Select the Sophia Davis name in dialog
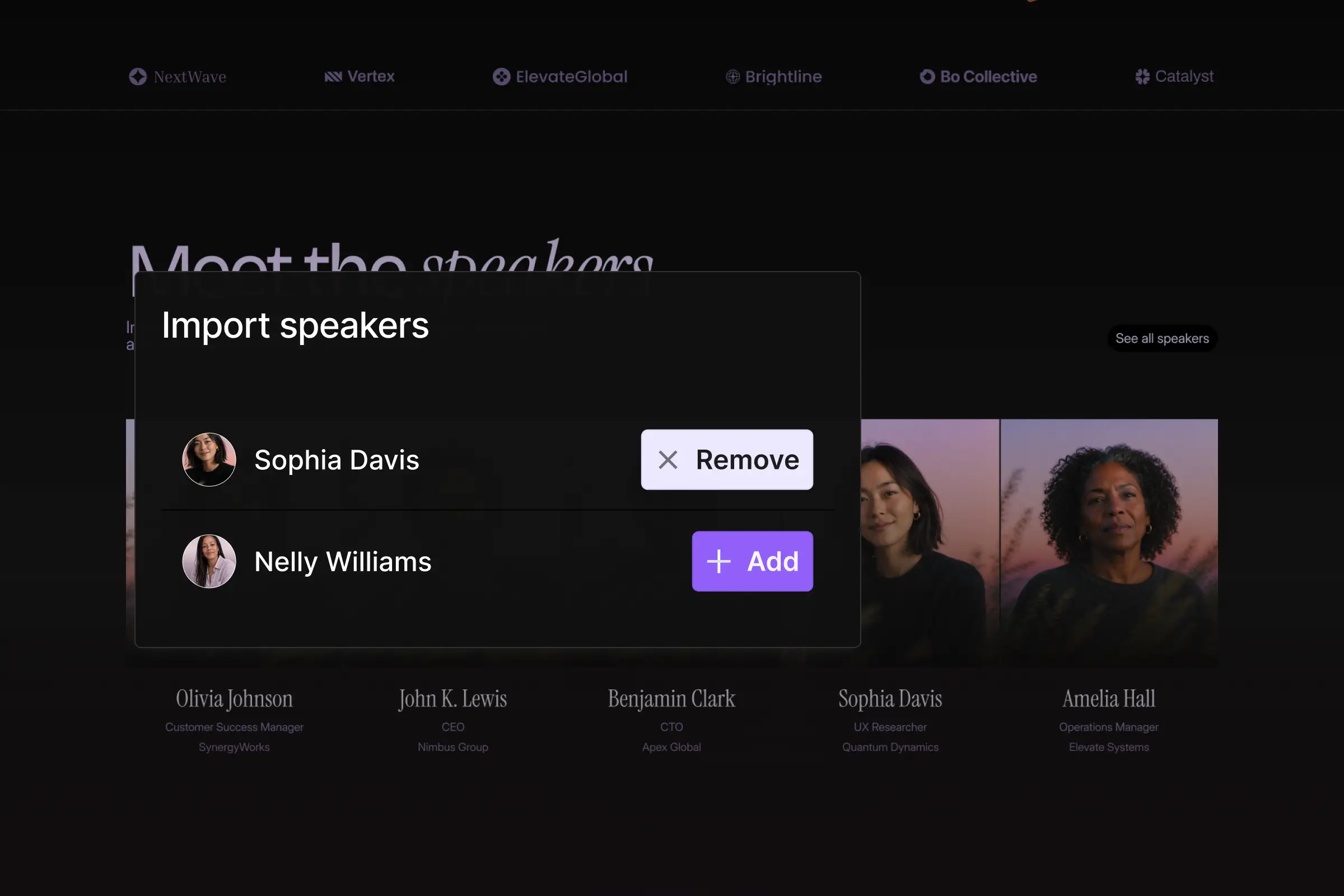The image size is (1344, 896). (x=337, y=460)
